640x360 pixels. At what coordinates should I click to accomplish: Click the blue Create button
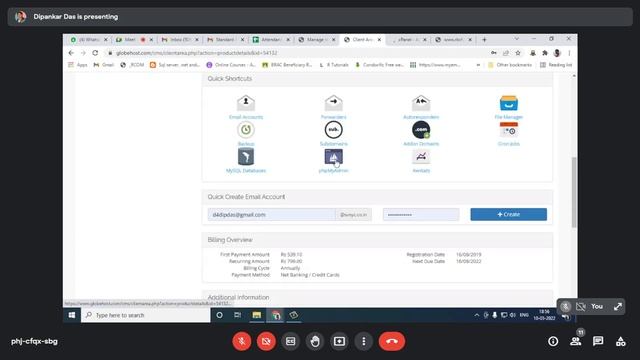pos(509,215)
